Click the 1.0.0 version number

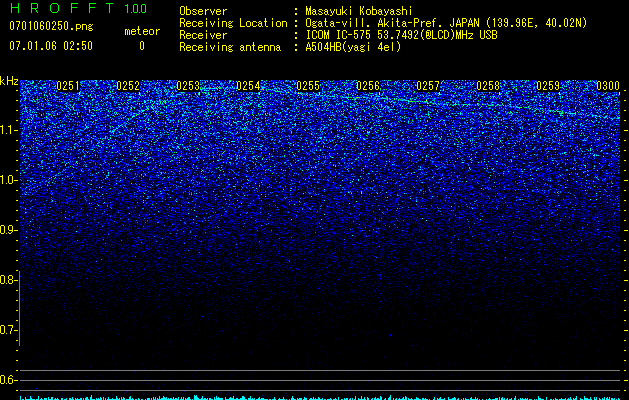pyautogui.click(x=136, y=8)
